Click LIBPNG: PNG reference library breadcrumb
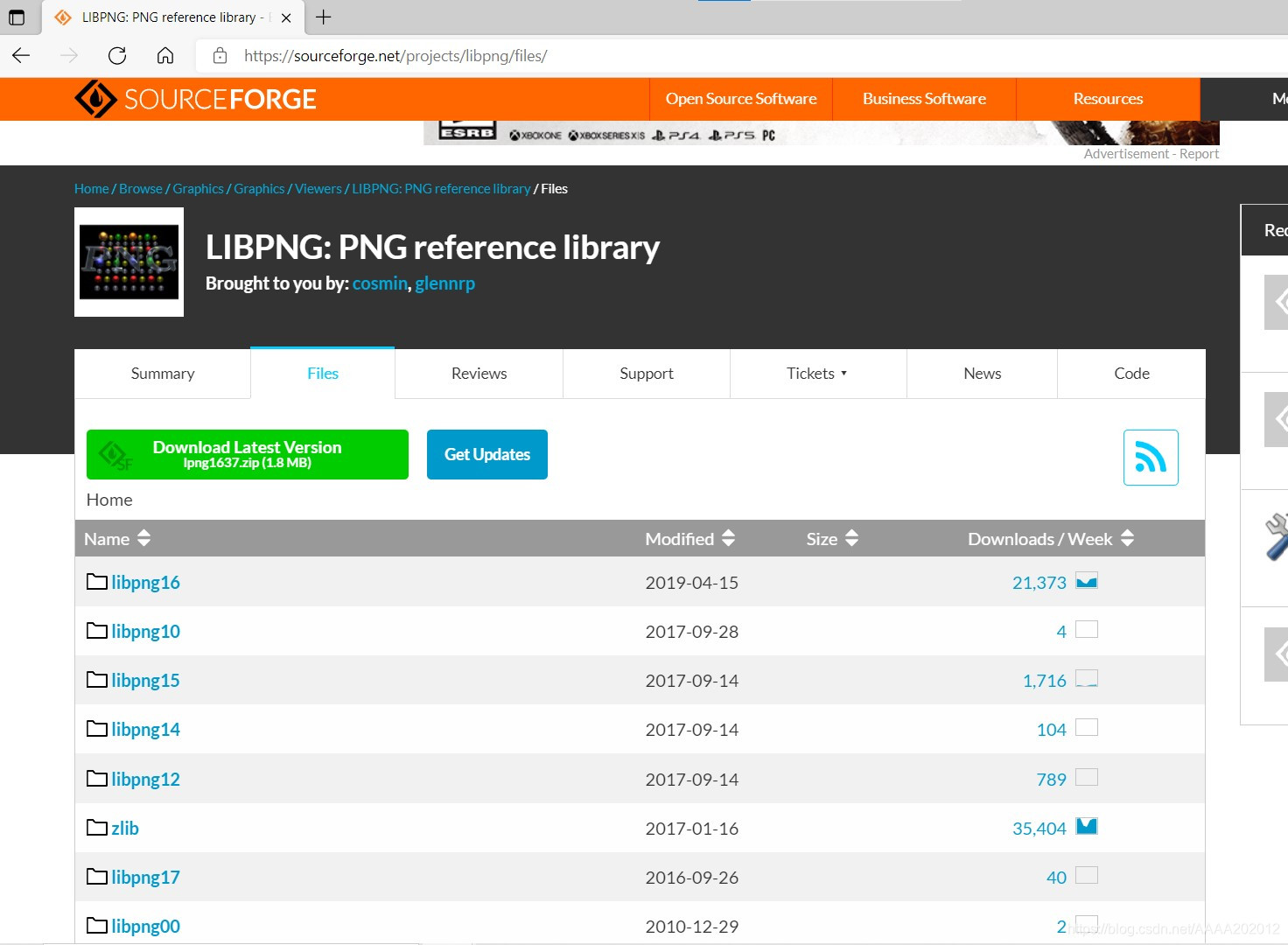The width and height of the screenshot is (1288, 945). [441, 189]
